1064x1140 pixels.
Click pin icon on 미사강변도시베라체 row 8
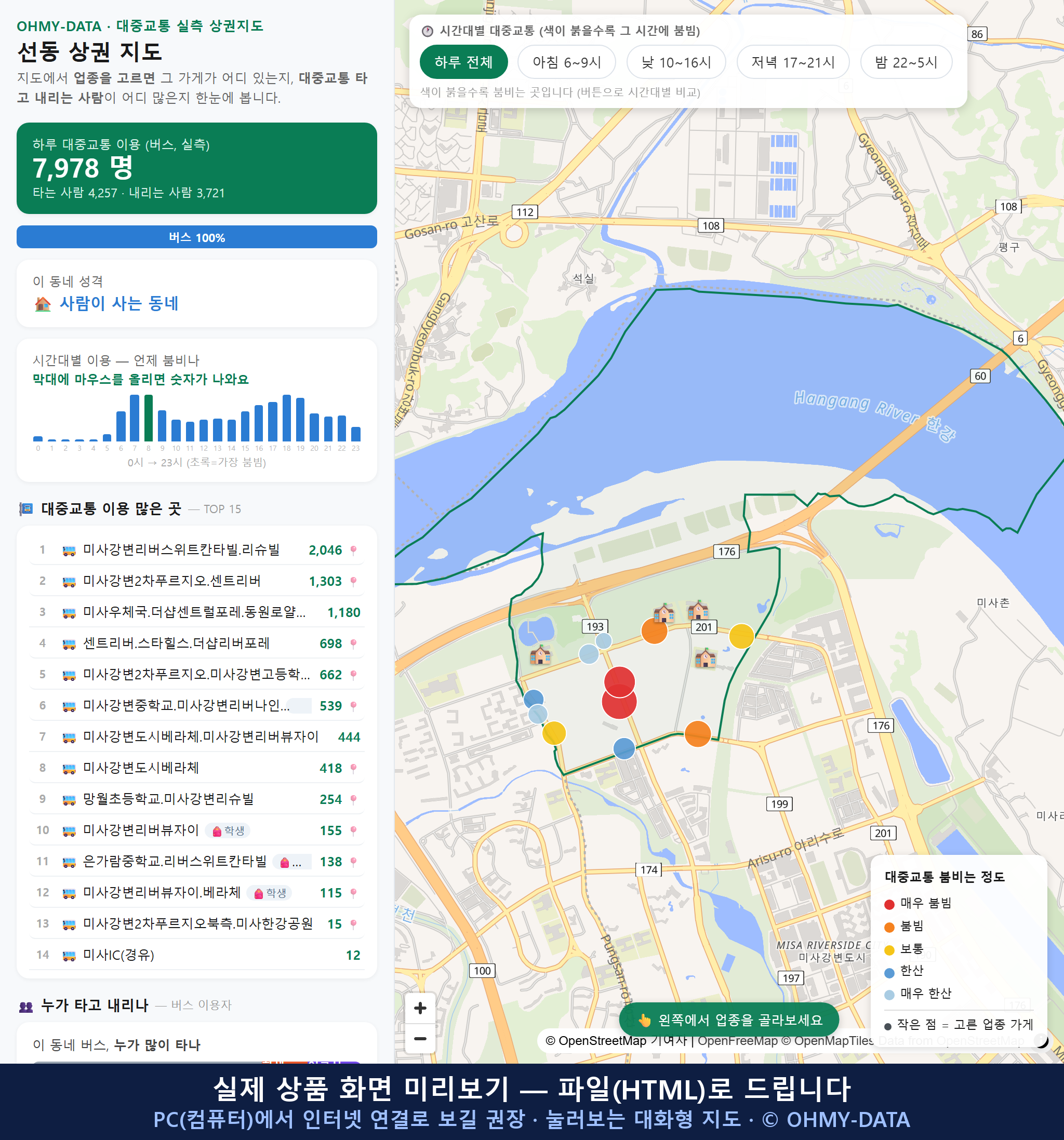353,768
